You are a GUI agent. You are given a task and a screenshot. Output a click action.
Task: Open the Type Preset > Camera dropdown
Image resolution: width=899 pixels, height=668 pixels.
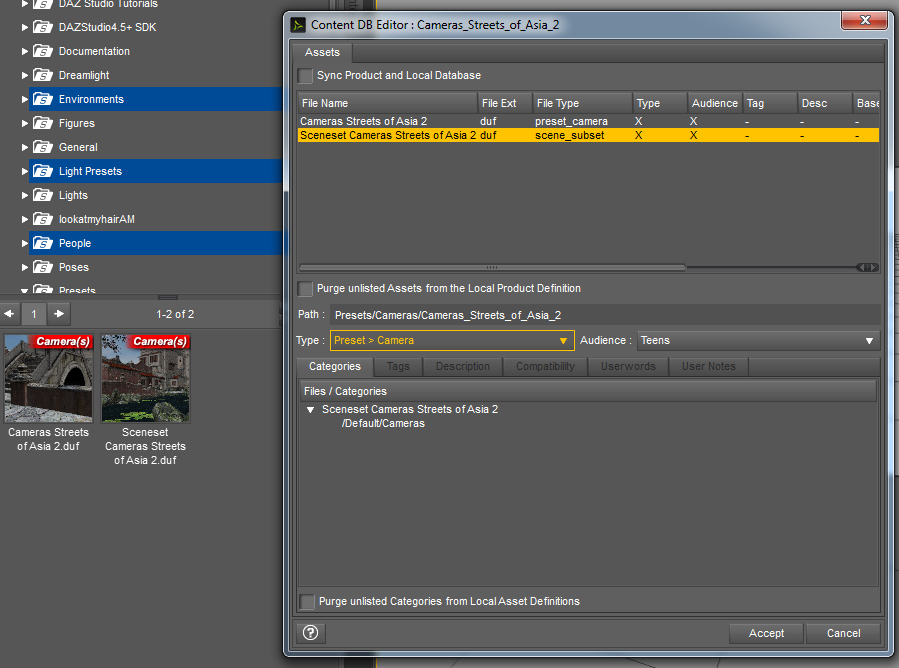[x=452, y=341]
